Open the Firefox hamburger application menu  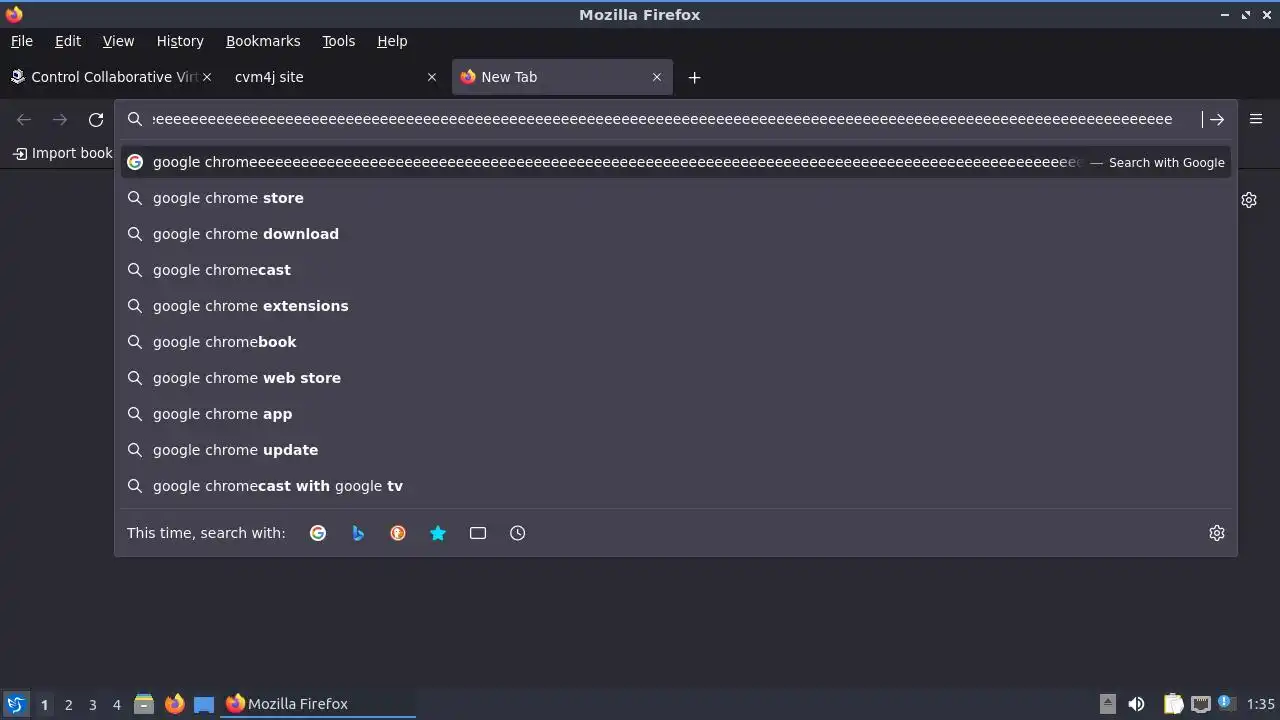(1256, 119)
